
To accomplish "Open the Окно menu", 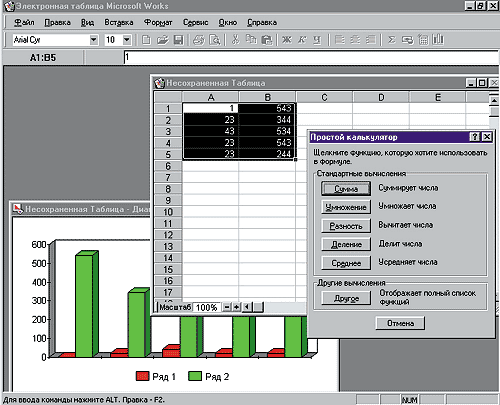I will 228,22.
